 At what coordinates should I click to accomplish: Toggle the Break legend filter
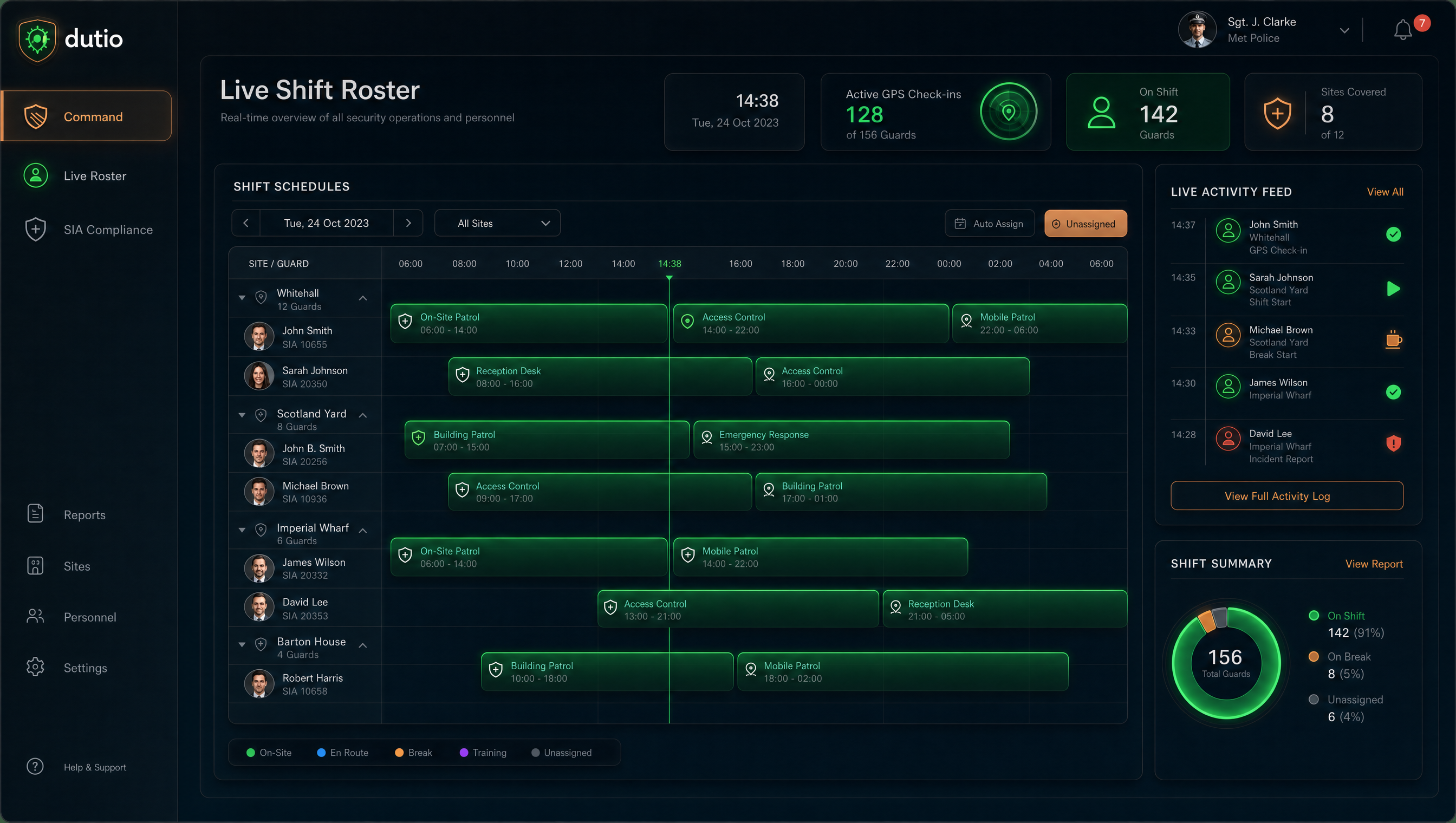point(413,753)
